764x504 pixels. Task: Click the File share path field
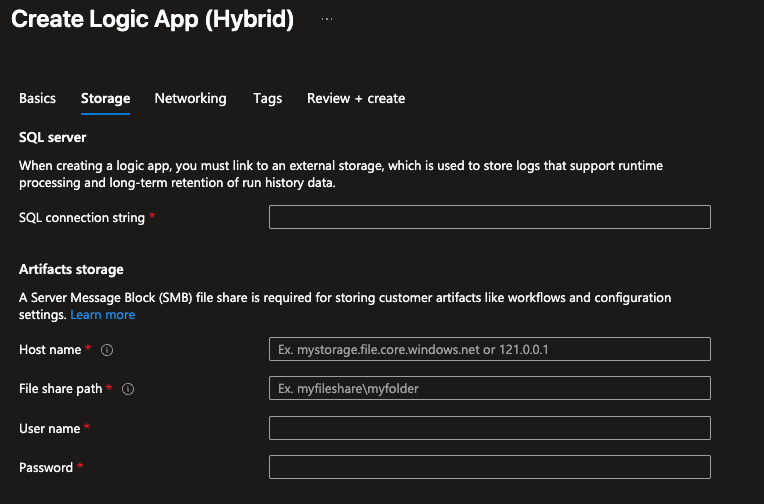[x=490, y=388]
